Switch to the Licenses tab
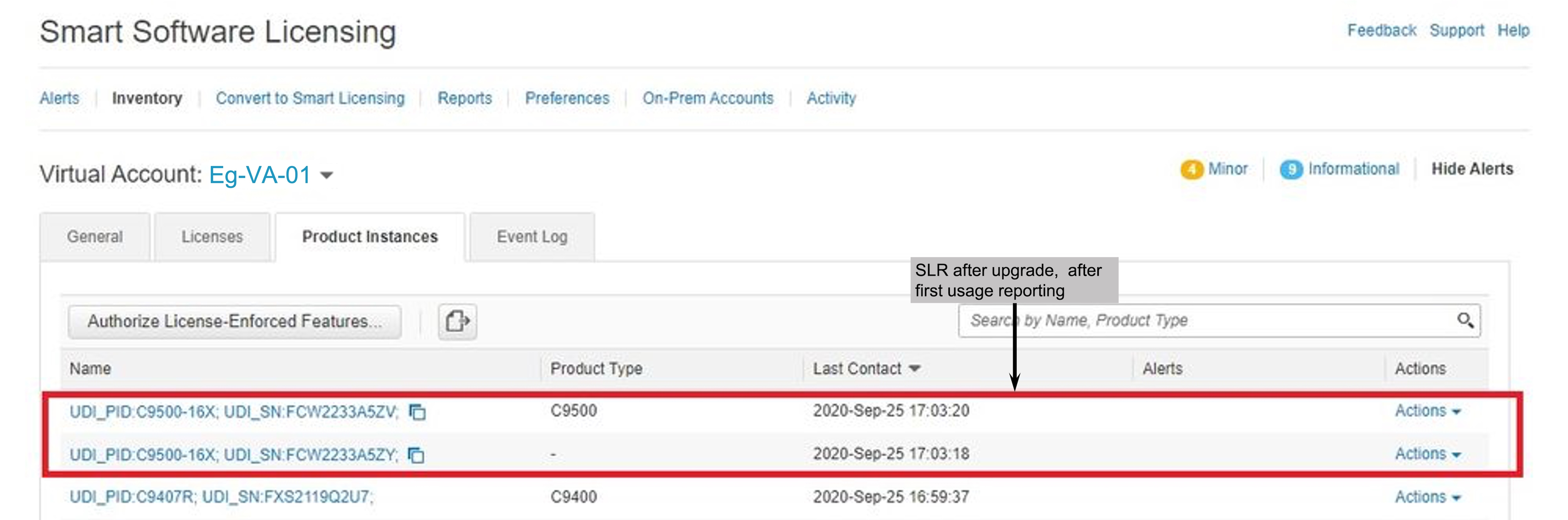Image resolution: width=1568 pixels, height=520 pixels. pyautogui.click(x=212, y=237)
